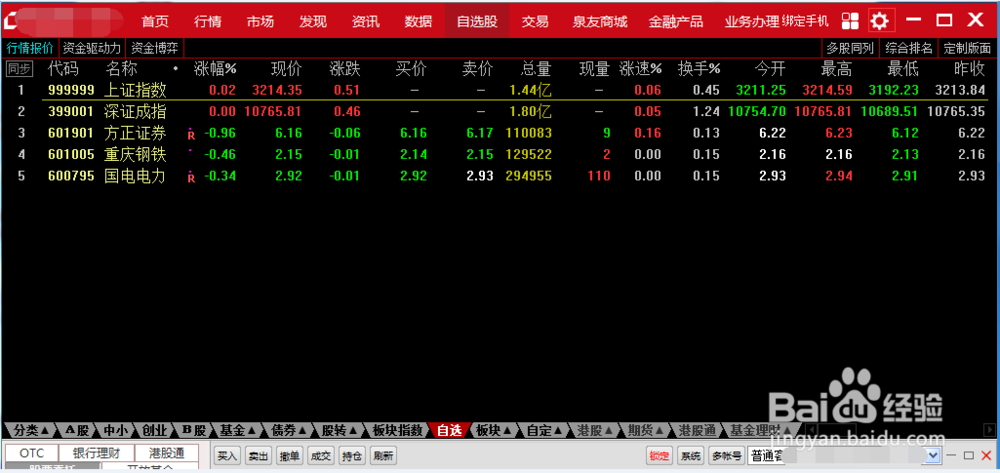The height and width of the screenshot is (473, 1000).
Task: Switch to 行情报价 tab
Action: 30,48
